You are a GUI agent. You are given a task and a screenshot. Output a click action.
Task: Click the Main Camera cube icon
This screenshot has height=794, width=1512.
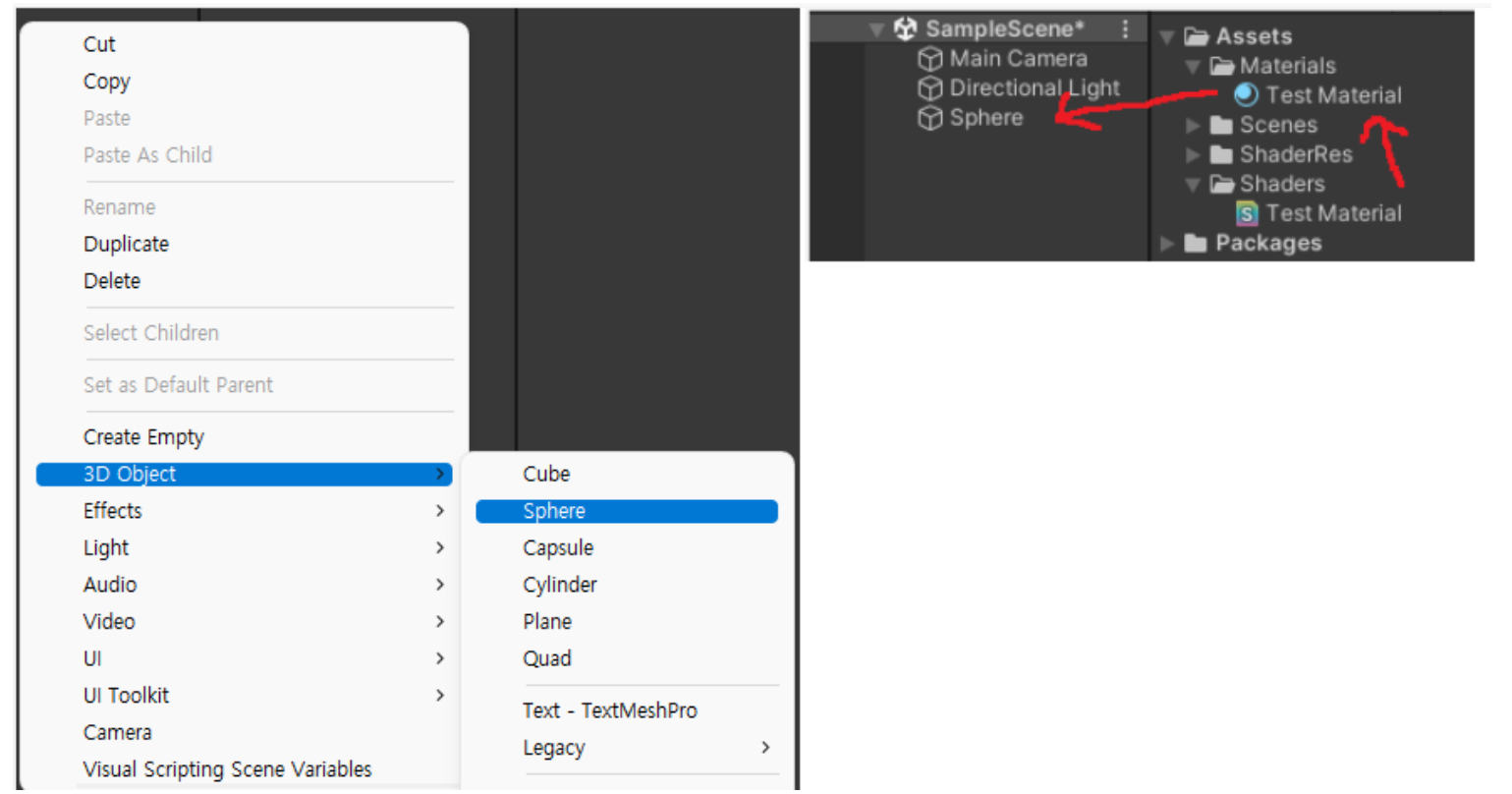929,59
